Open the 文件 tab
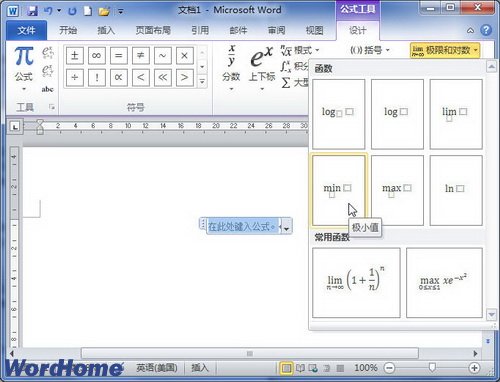Viewport: 500px width, 382px height. click(x=26, y=30)
